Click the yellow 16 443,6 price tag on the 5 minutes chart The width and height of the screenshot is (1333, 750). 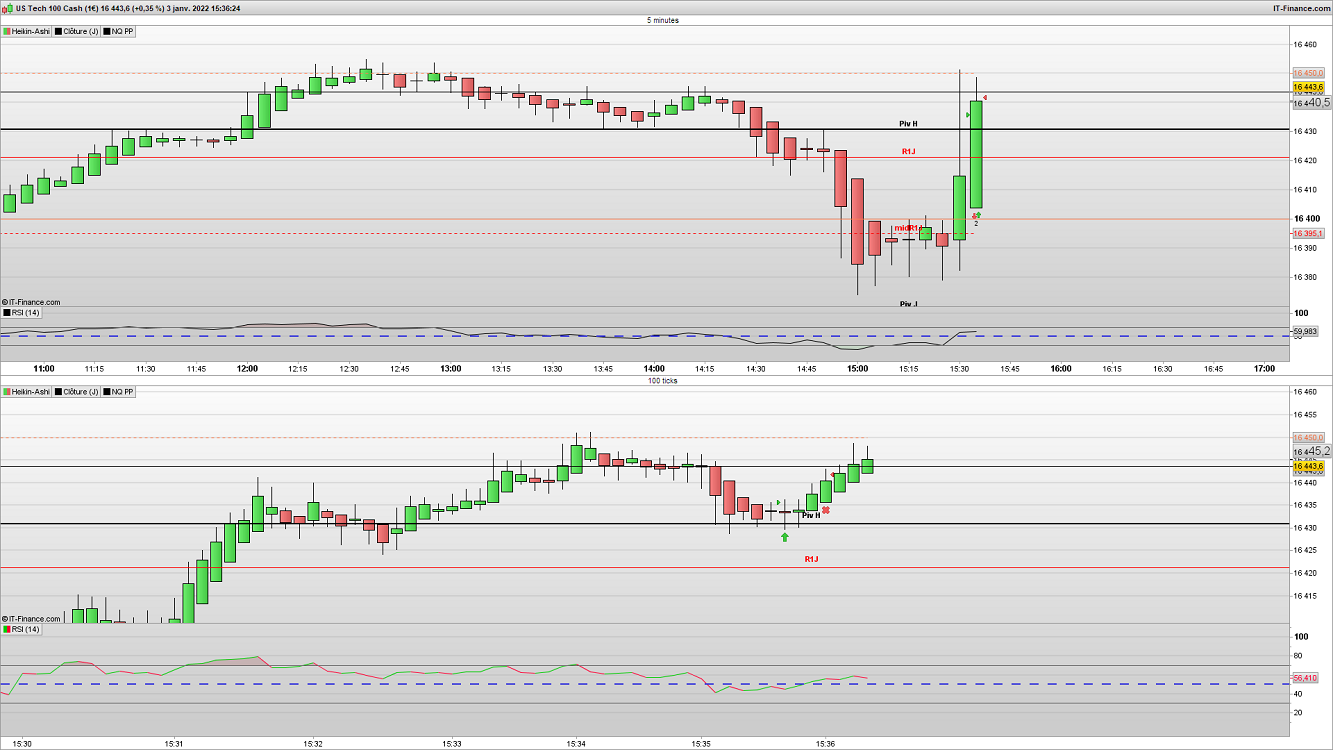tap(1308, 87)
